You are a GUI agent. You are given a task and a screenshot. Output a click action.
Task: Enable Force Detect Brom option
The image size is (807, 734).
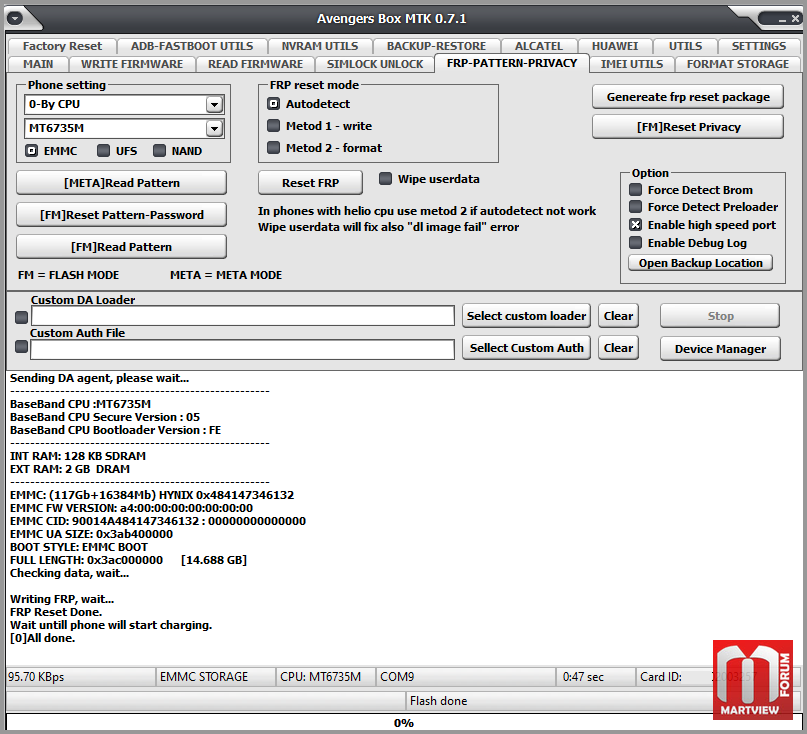636,190
